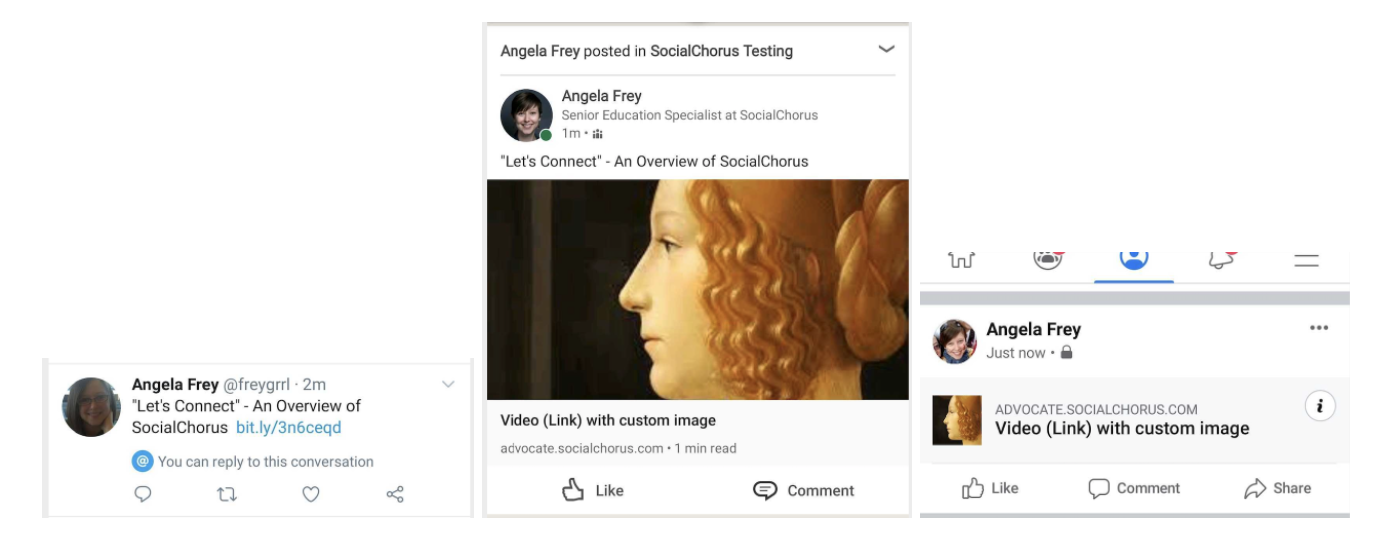Open the LinkedIn portrait painting preview image

tap(698, 290)
